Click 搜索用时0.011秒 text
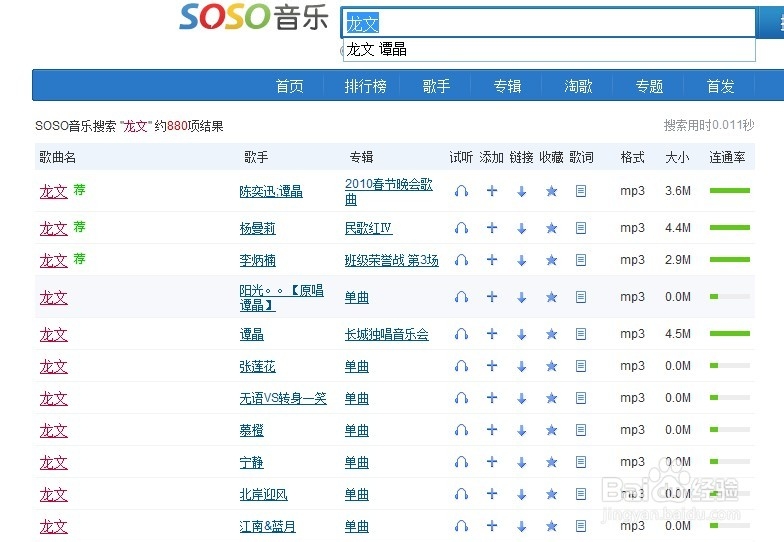The height and width of the screenshot is (542, 784). click(x=708, y=125)
